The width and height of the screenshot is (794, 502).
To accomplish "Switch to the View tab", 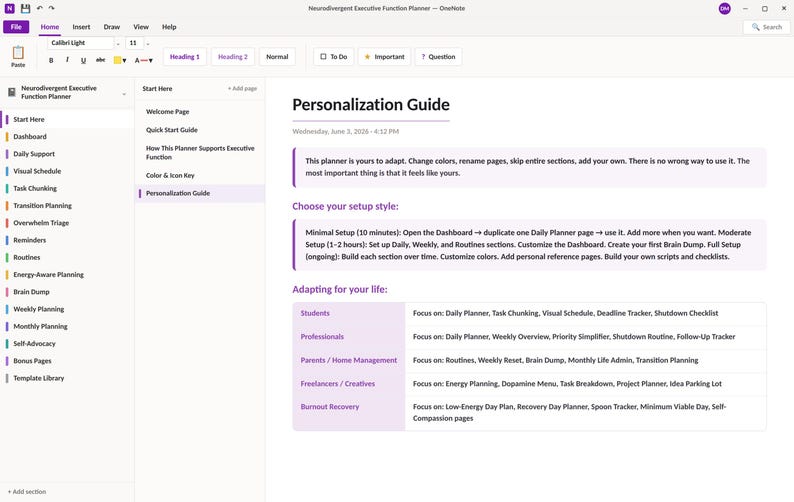I will click(141, 27).
